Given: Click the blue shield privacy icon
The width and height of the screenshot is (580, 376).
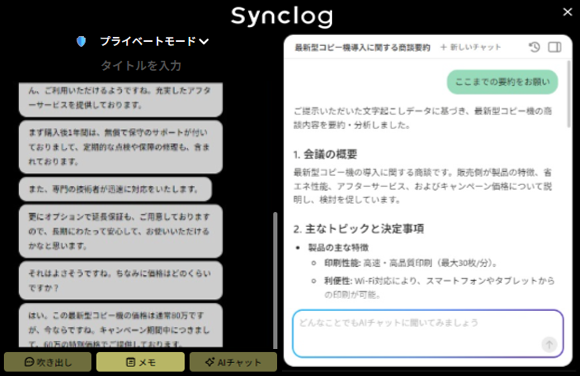Looking at the screenshot, I should tap(81, 41).
